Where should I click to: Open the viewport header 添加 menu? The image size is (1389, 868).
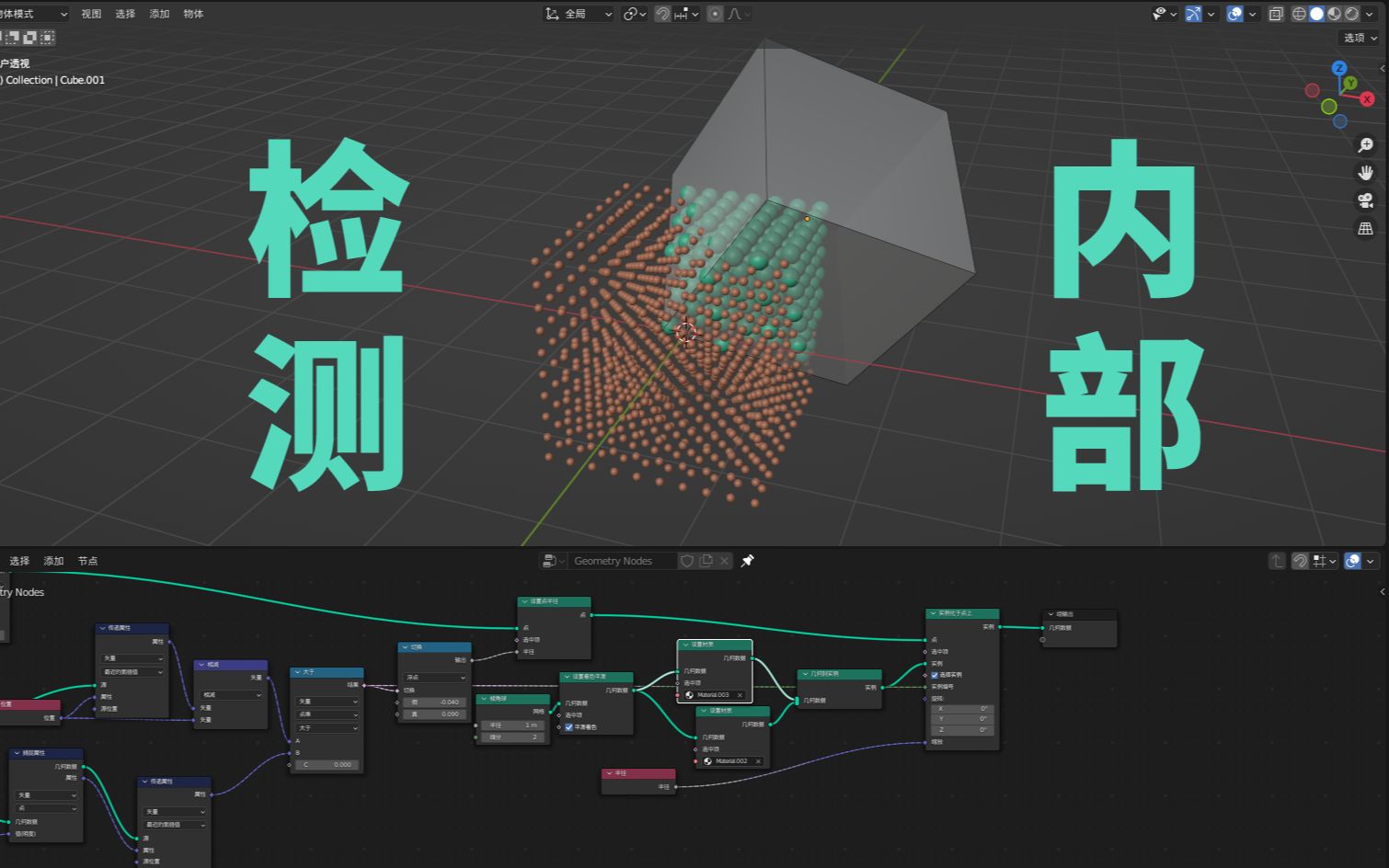(159, 14)
